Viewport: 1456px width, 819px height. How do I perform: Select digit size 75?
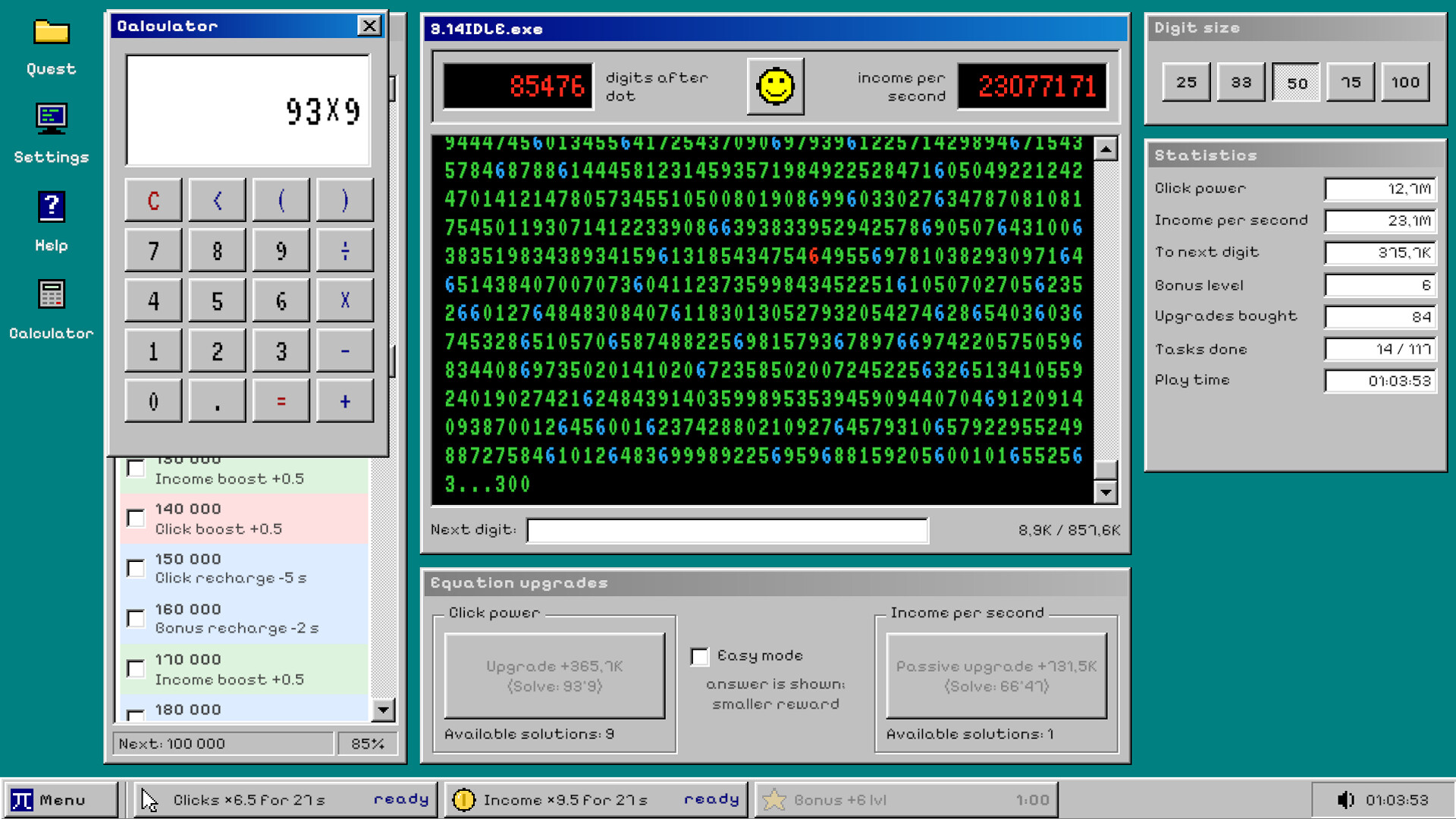click(x=1350, y=82)
